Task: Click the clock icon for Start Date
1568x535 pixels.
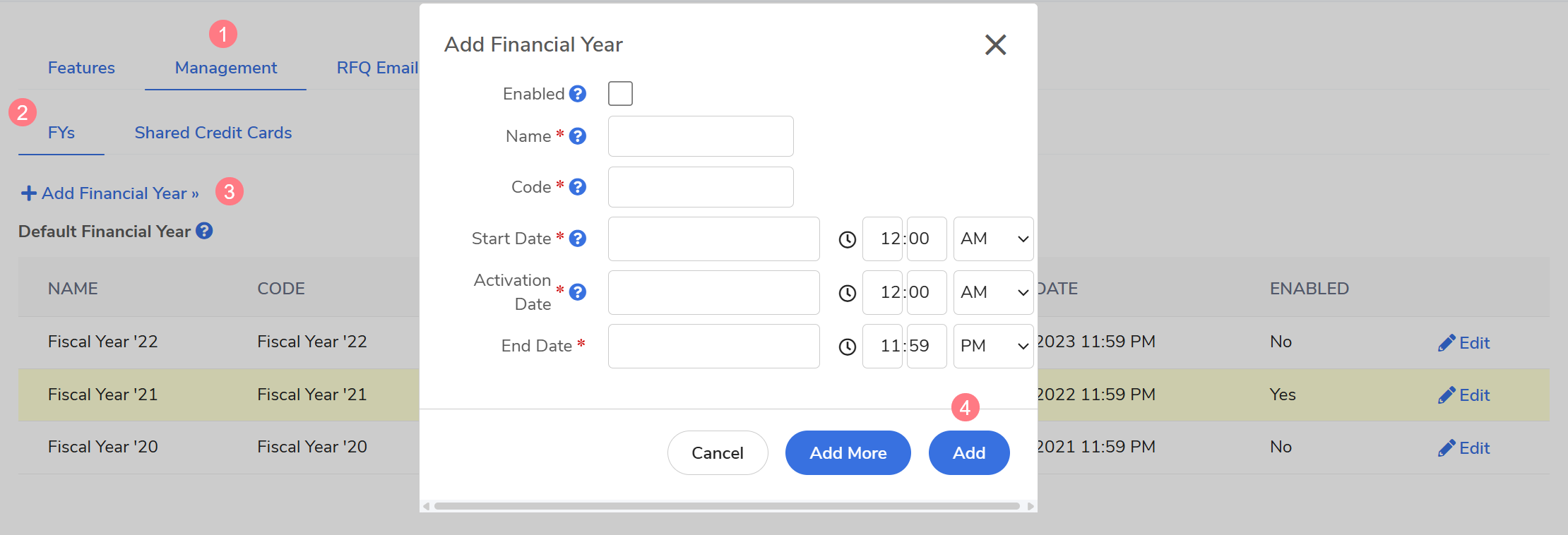Action: click(847, 239)
